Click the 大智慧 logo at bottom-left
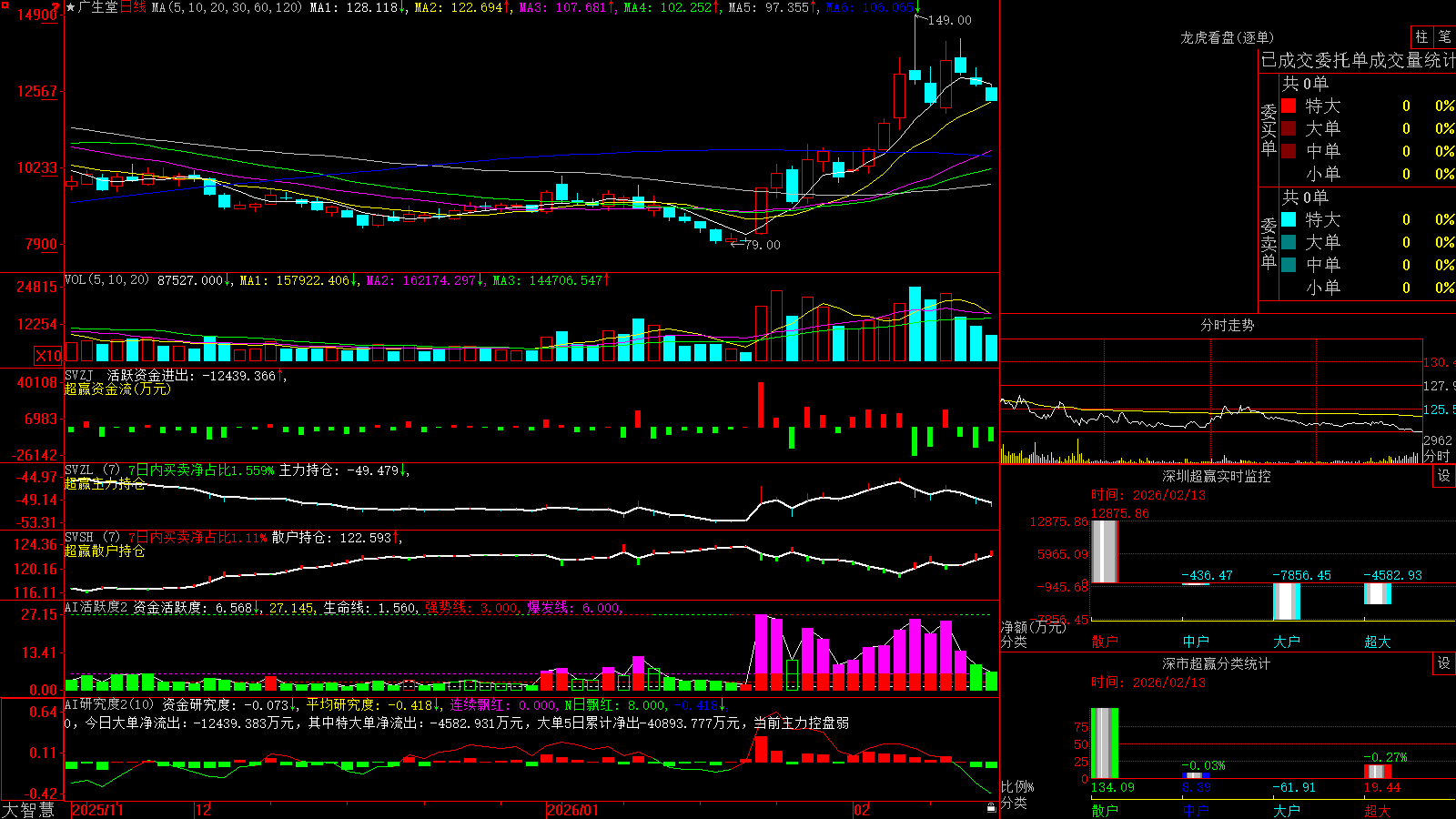The width and height of the screenshot is (1456, 819). (28, 810)
